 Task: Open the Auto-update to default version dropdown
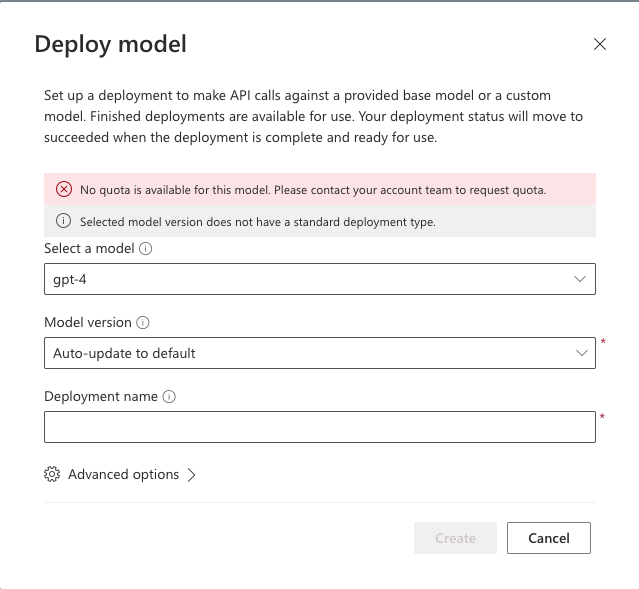(320, 353)
